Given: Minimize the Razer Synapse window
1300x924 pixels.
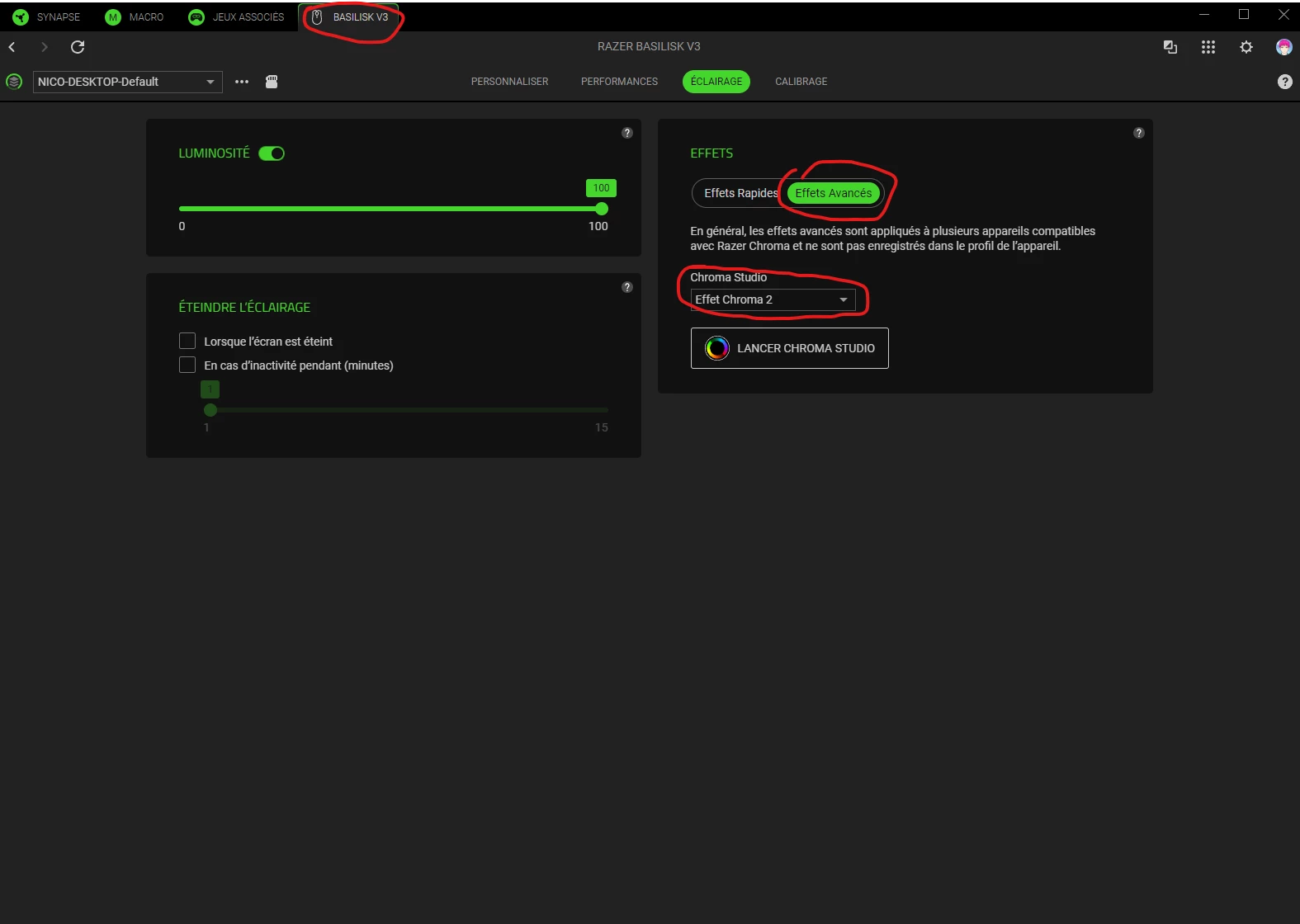Looking at the screenshot, I should pos(1204,14).
